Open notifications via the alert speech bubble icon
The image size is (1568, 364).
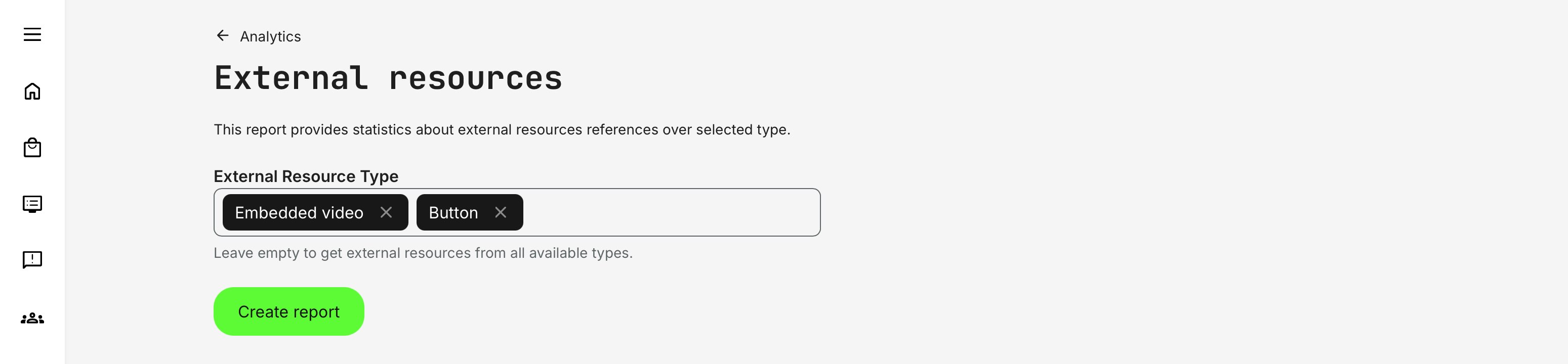point(33,259)
